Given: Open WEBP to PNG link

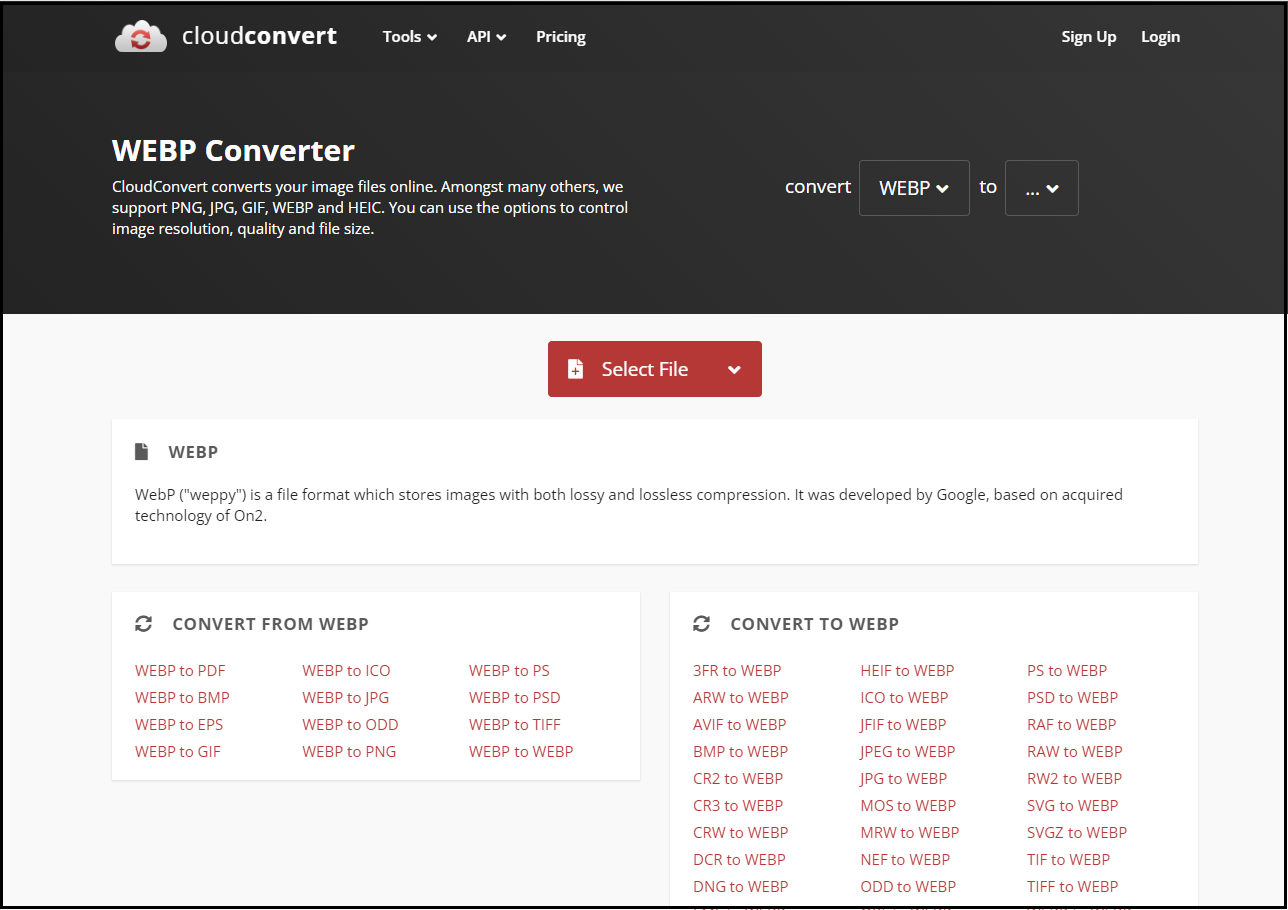Looking at the screenshot, I should pyautogui.click(x=349, y=752).
